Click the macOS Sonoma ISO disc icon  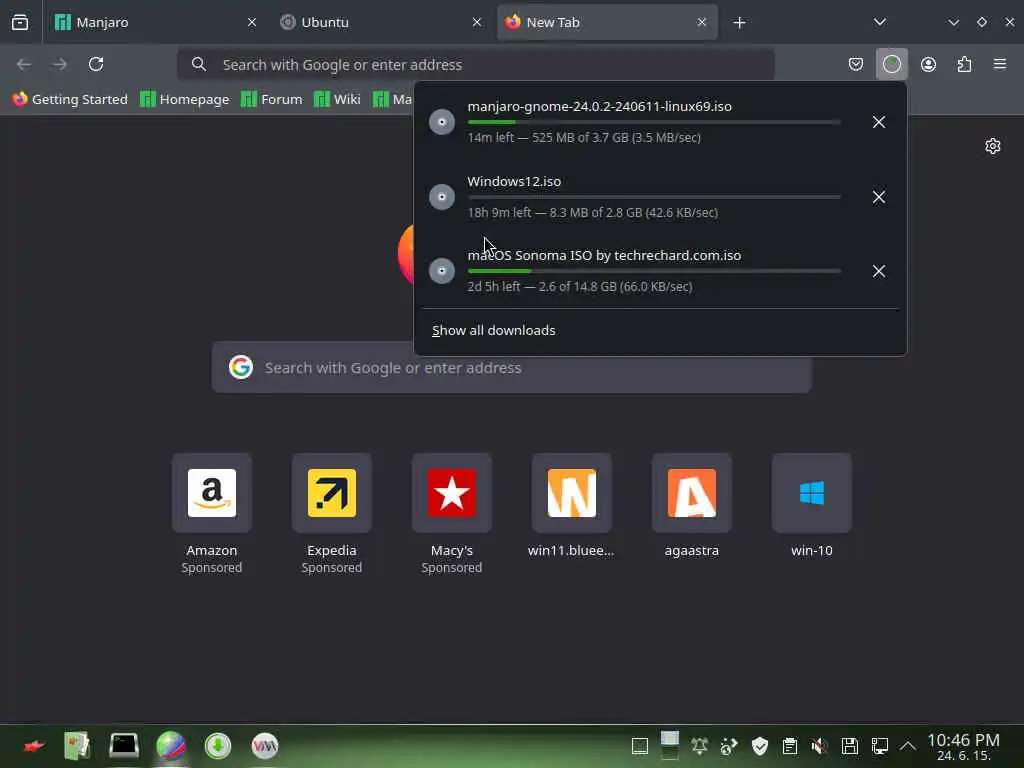[x=441, y=271]
